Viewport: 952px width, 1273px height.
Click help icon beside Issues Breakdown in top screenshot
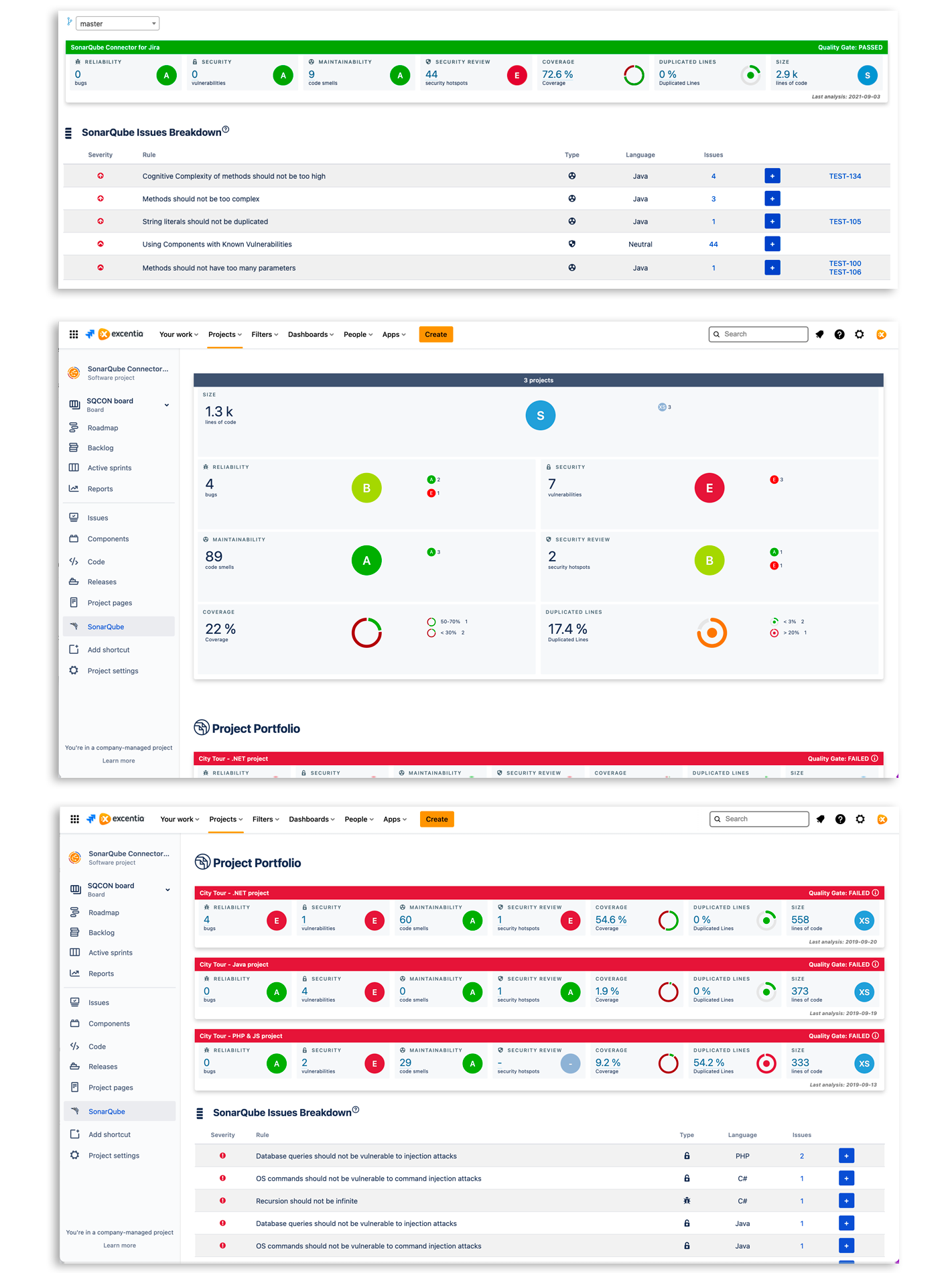(x=226, y=129)
